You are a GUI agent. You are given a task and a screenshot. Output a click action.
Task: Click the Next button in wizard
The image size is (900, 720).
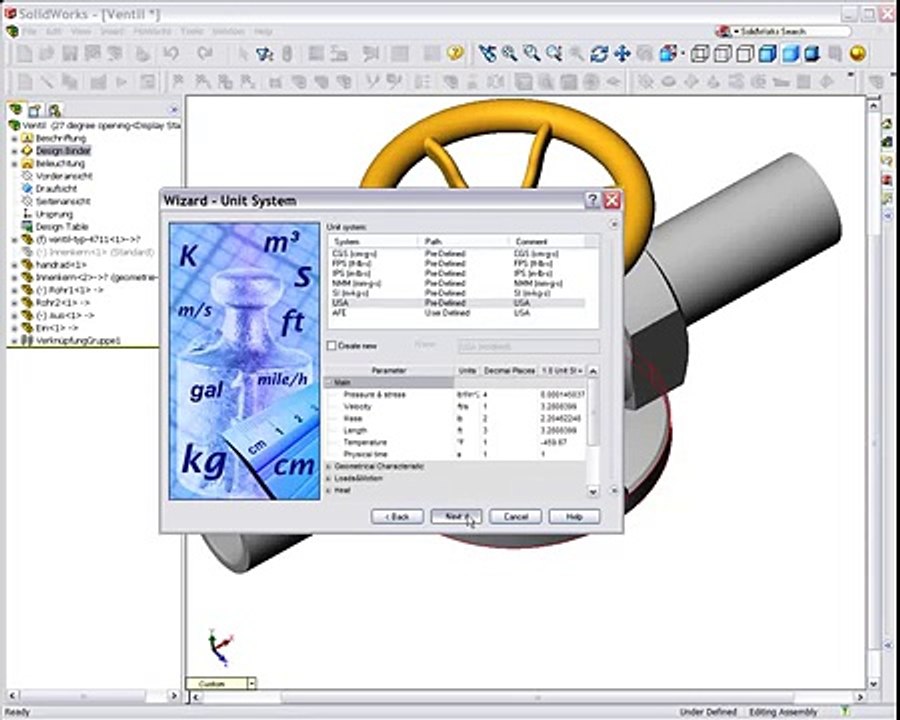(456, 517)
